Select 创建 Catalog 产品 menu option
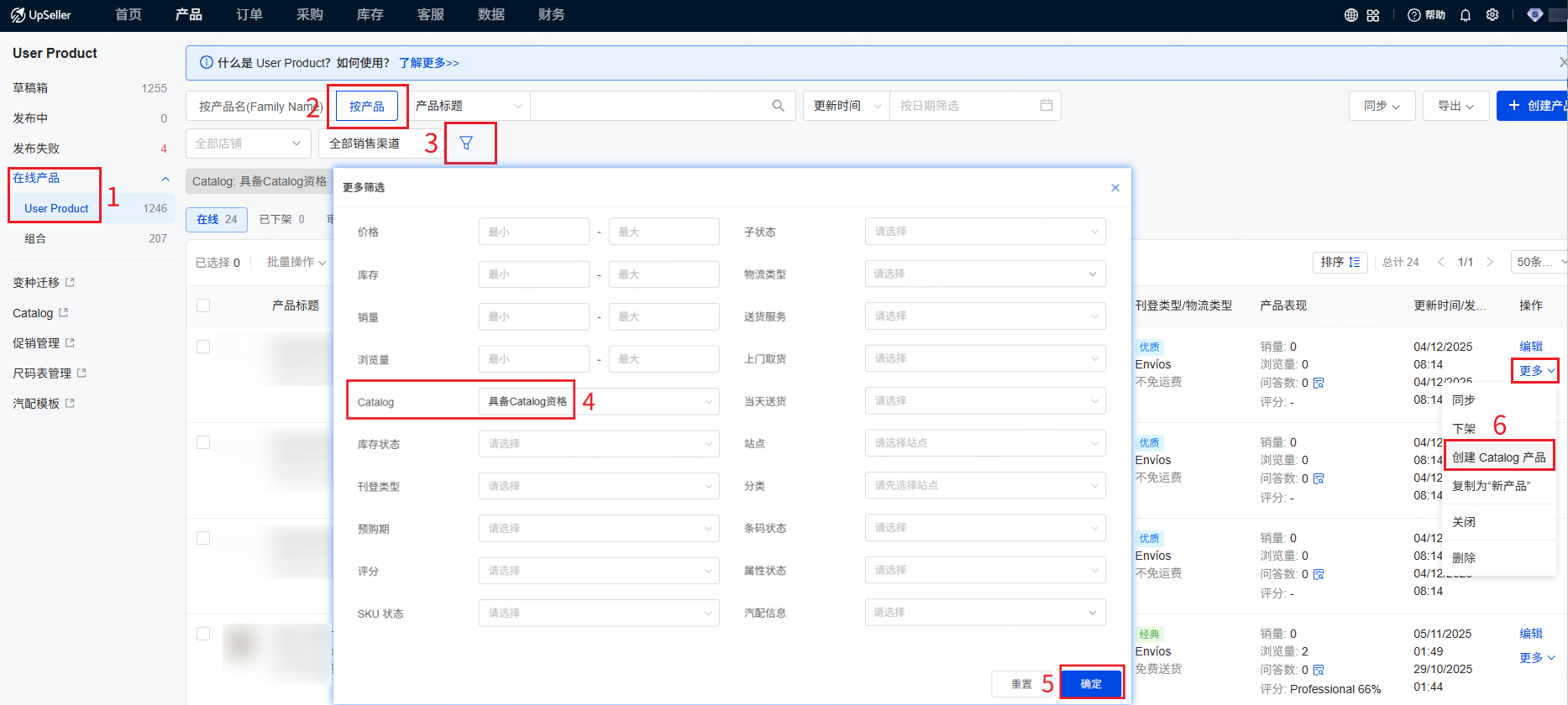Viewport: 1568px width, 705px height. tap(1498, 457)
